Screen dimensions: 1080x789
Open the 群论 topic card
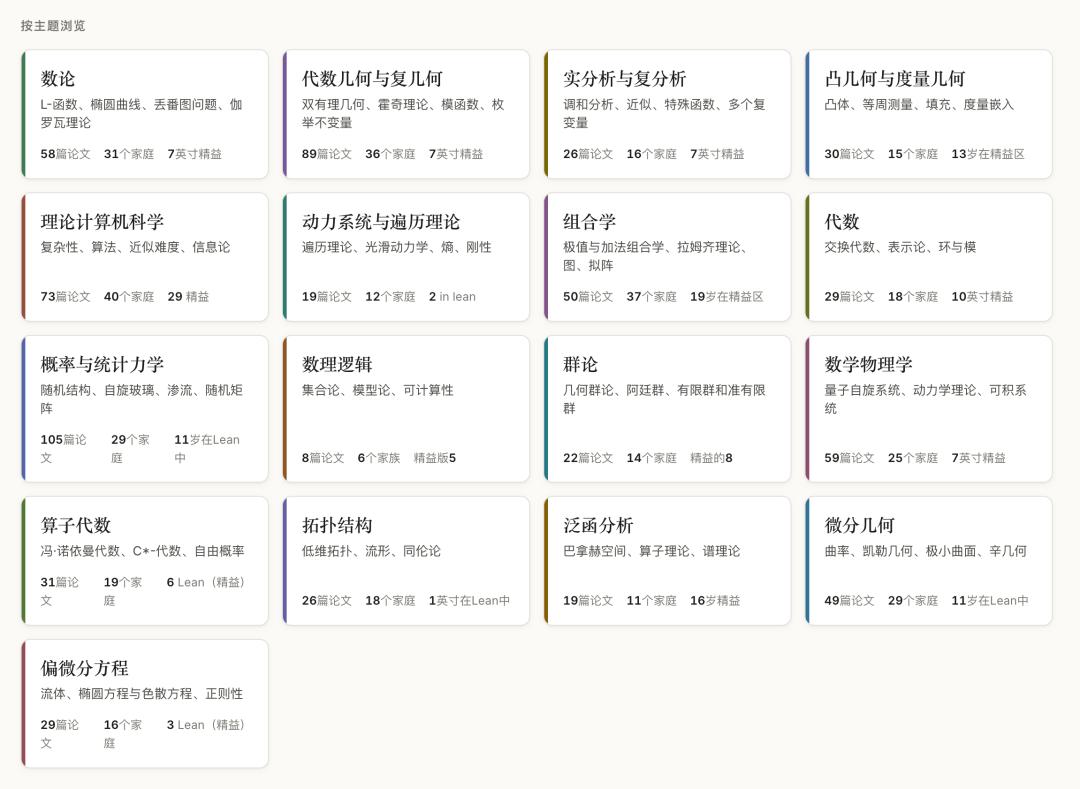(667, 408)
